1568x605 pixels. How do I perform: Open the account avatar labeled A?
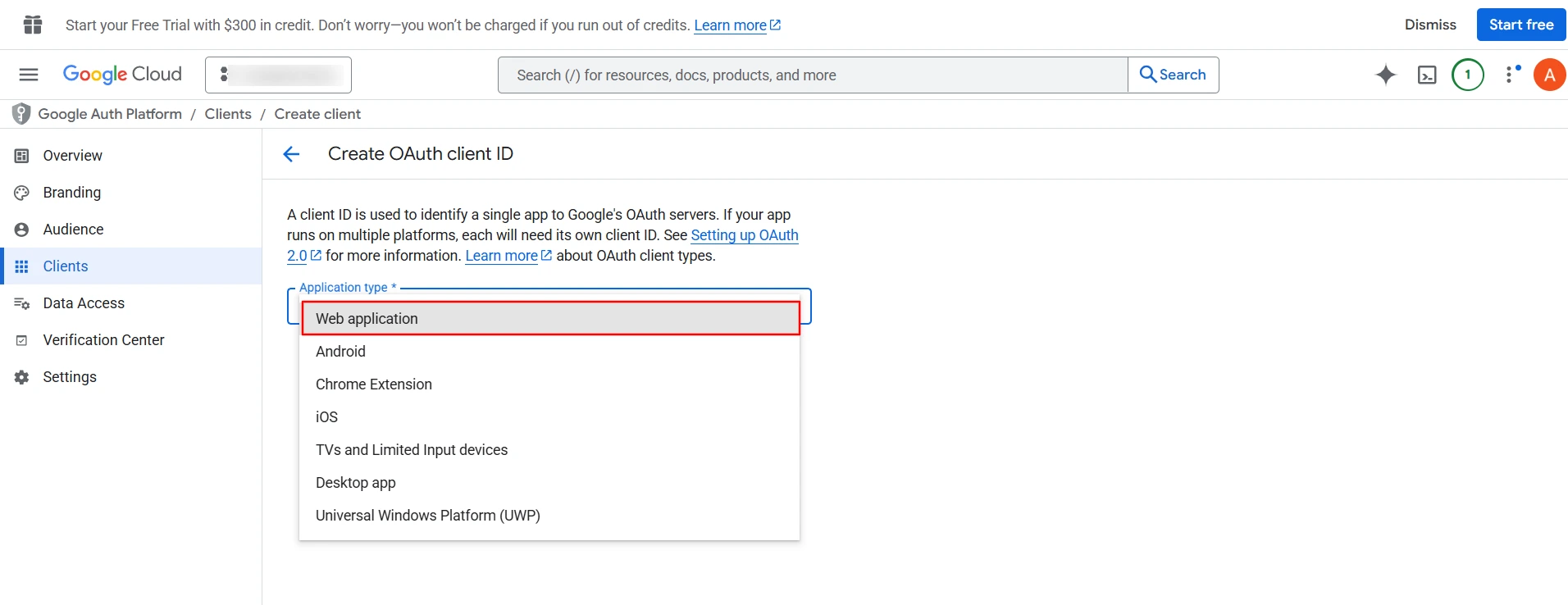(1549, 75)
